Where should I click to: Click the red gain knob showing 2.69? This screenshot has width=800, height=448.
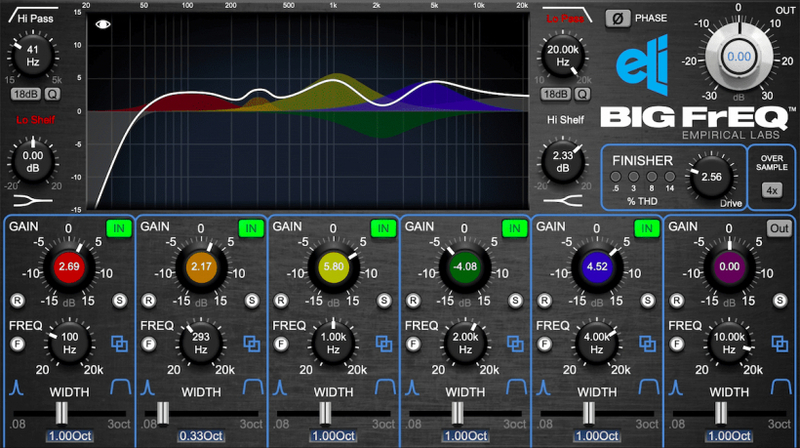(x=69, y=267)
